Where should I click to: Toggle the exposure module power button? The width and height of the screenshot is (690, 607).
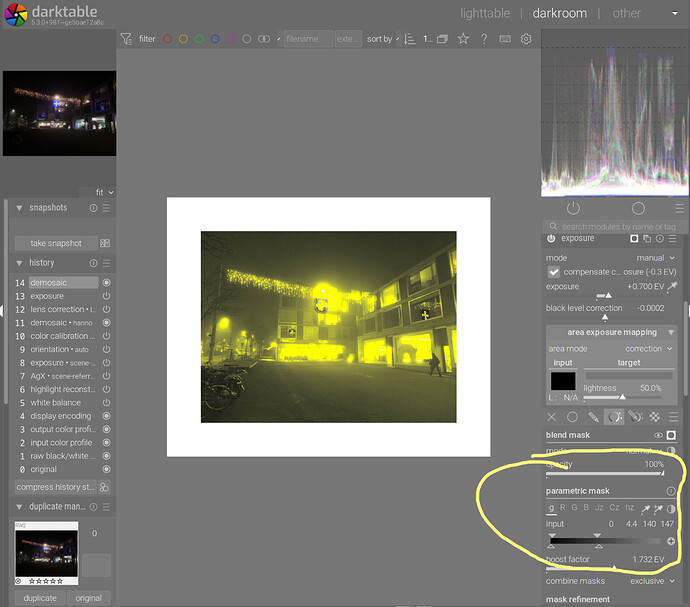(x=552, y=239)
